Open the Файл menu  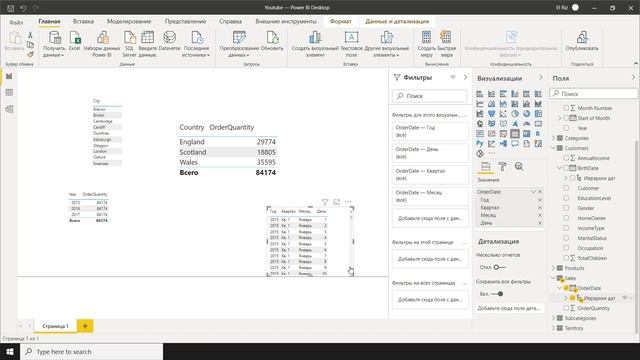tap(16, 22)
